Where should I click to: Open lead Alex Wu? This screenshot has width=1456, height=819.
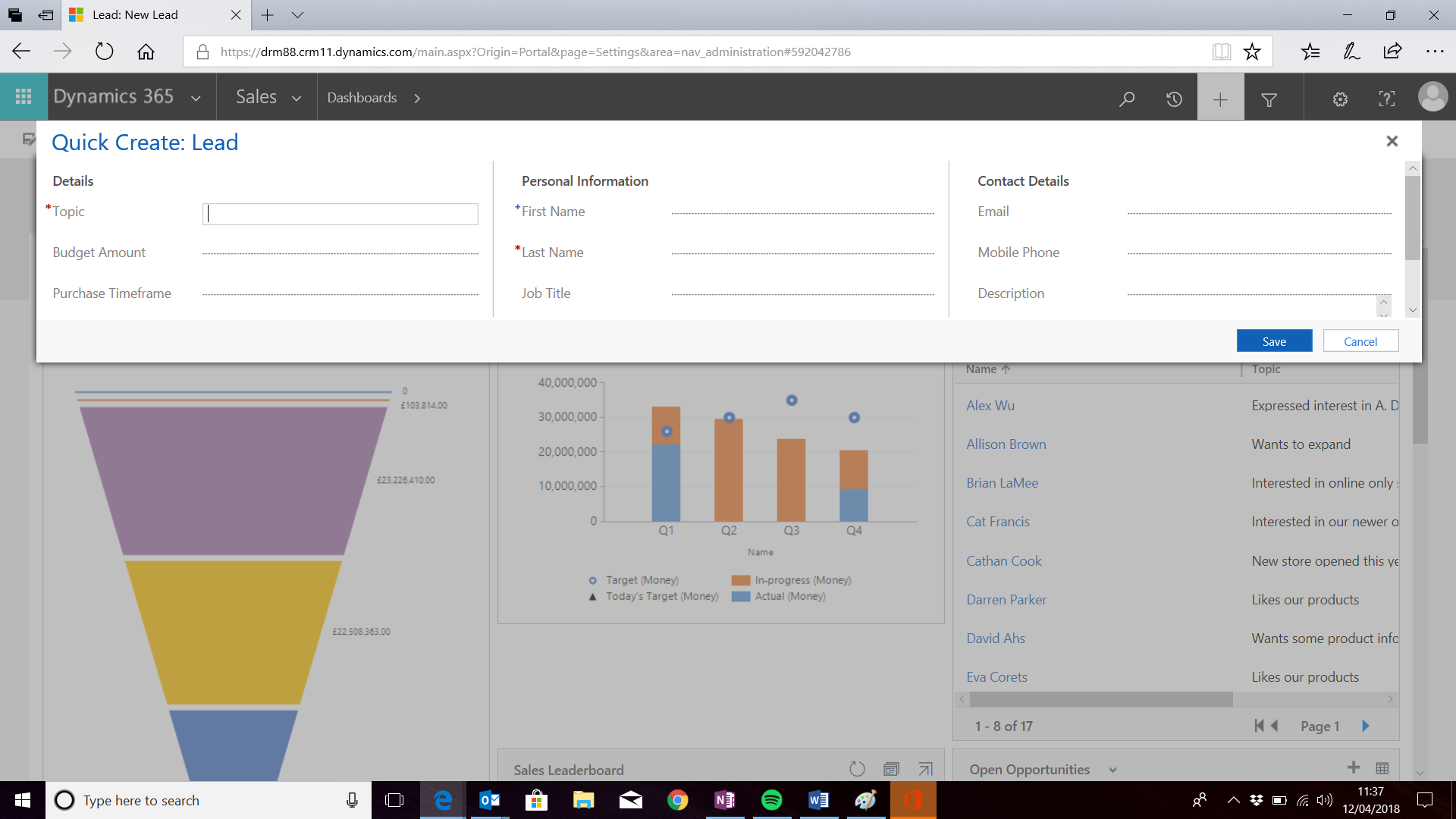[x=990, y=406]
